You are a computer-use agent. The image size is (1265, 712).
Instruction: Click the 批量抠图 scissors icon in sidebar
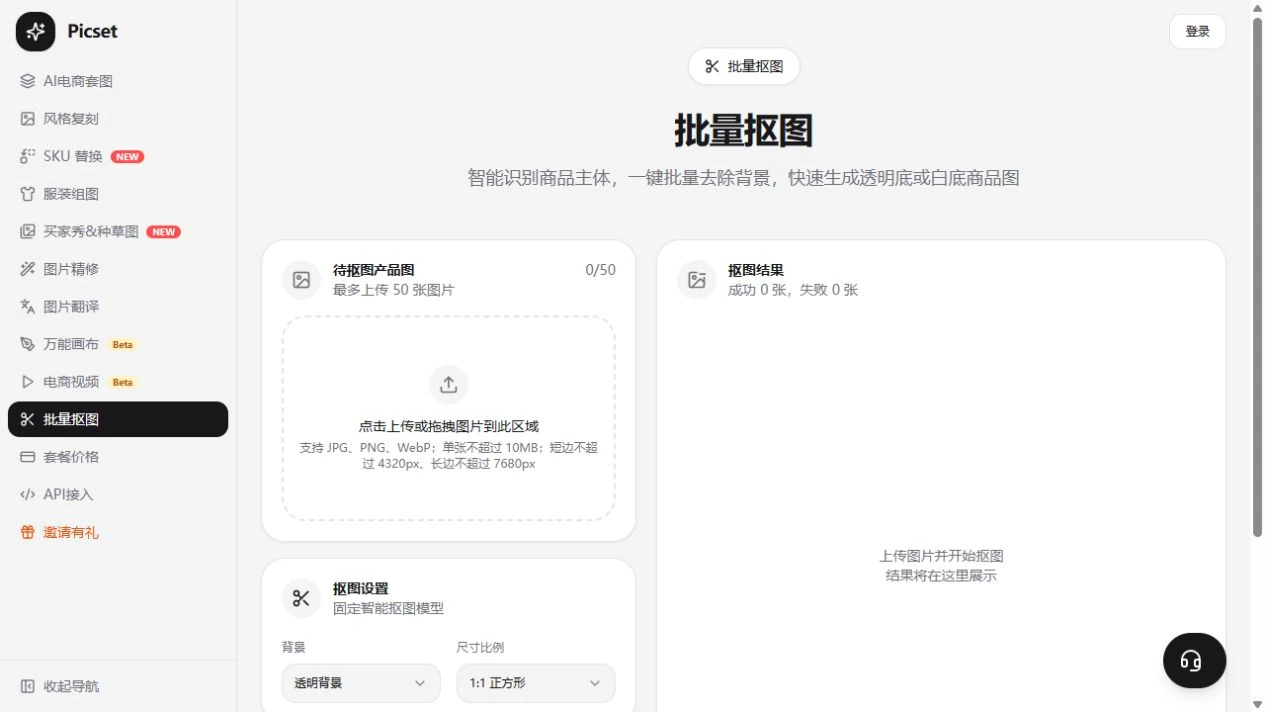pos(28,420)
